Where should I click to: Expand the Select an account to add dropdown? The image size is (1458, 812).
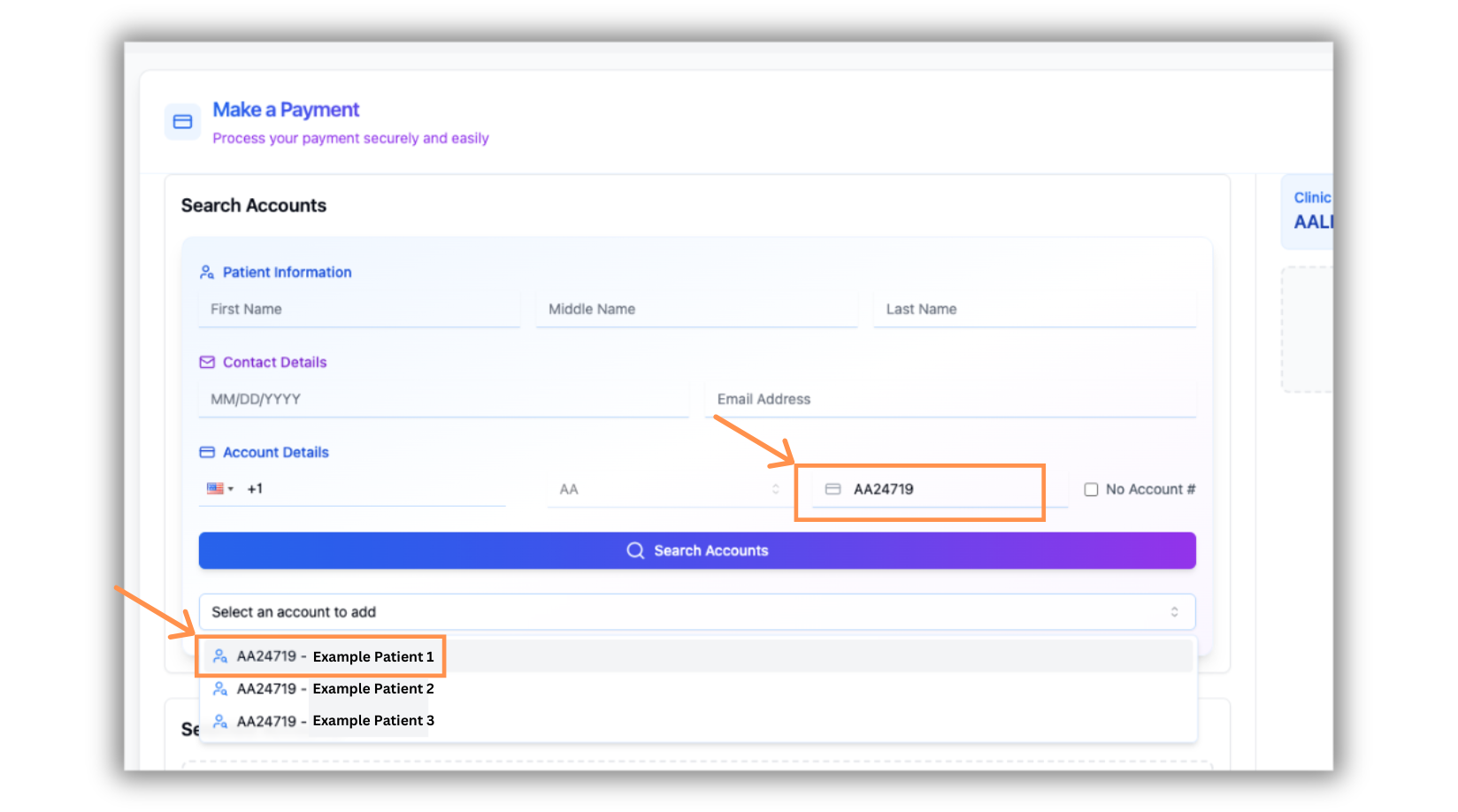click(x=696, y=612)
